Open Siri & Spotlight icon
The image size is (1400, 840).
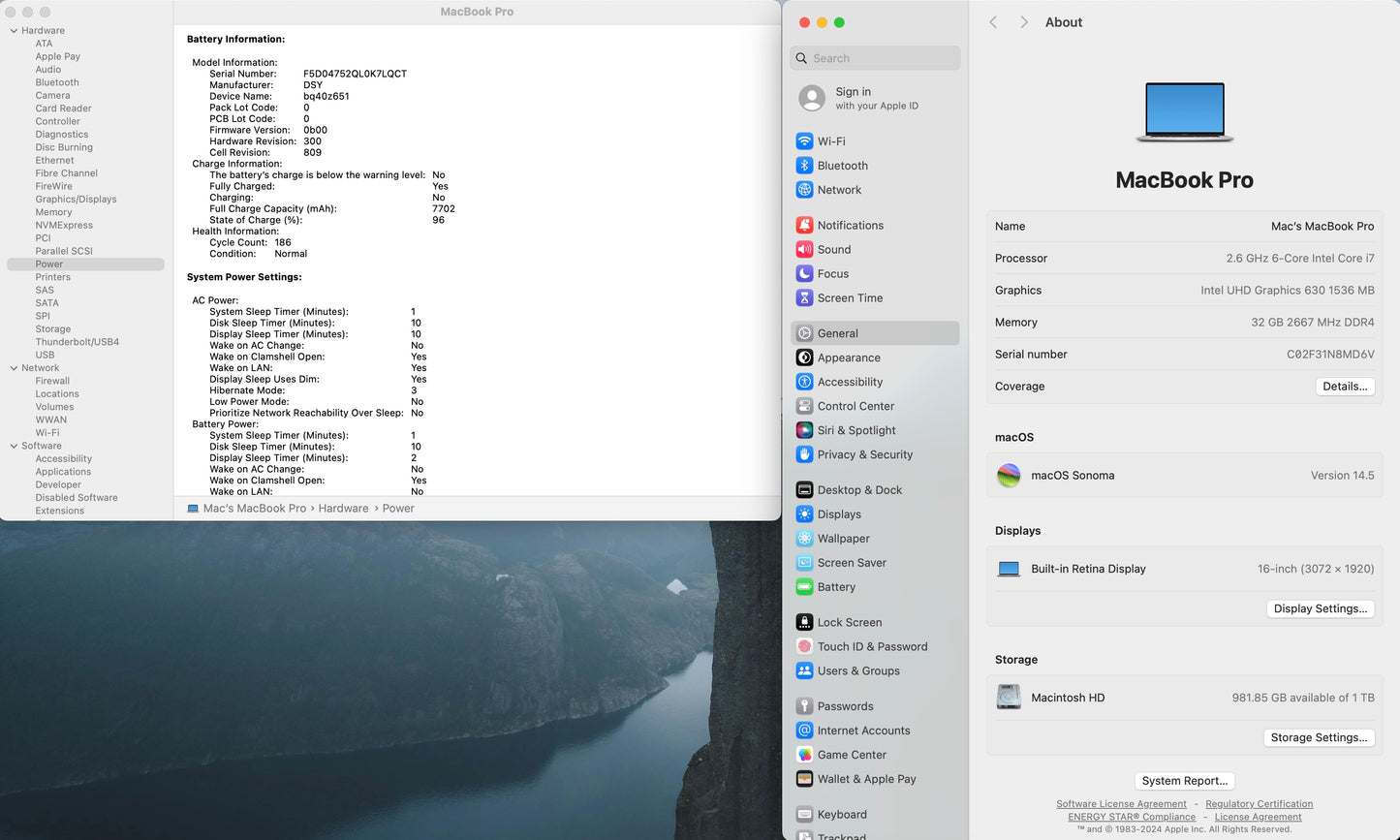click(804, 430)
